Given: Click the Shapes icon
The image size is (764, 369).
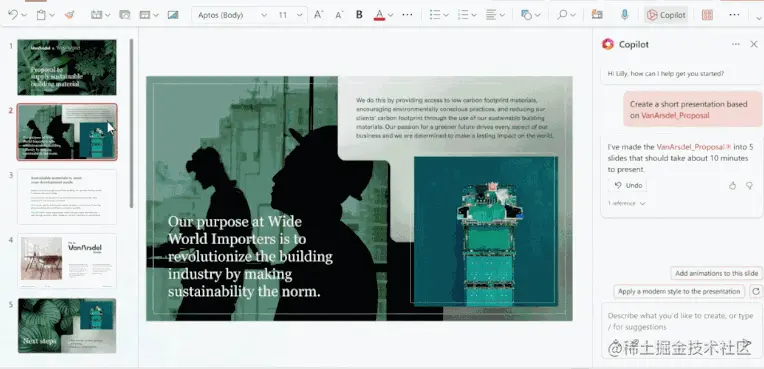Looking at the screenshot, I should (526, 15).
